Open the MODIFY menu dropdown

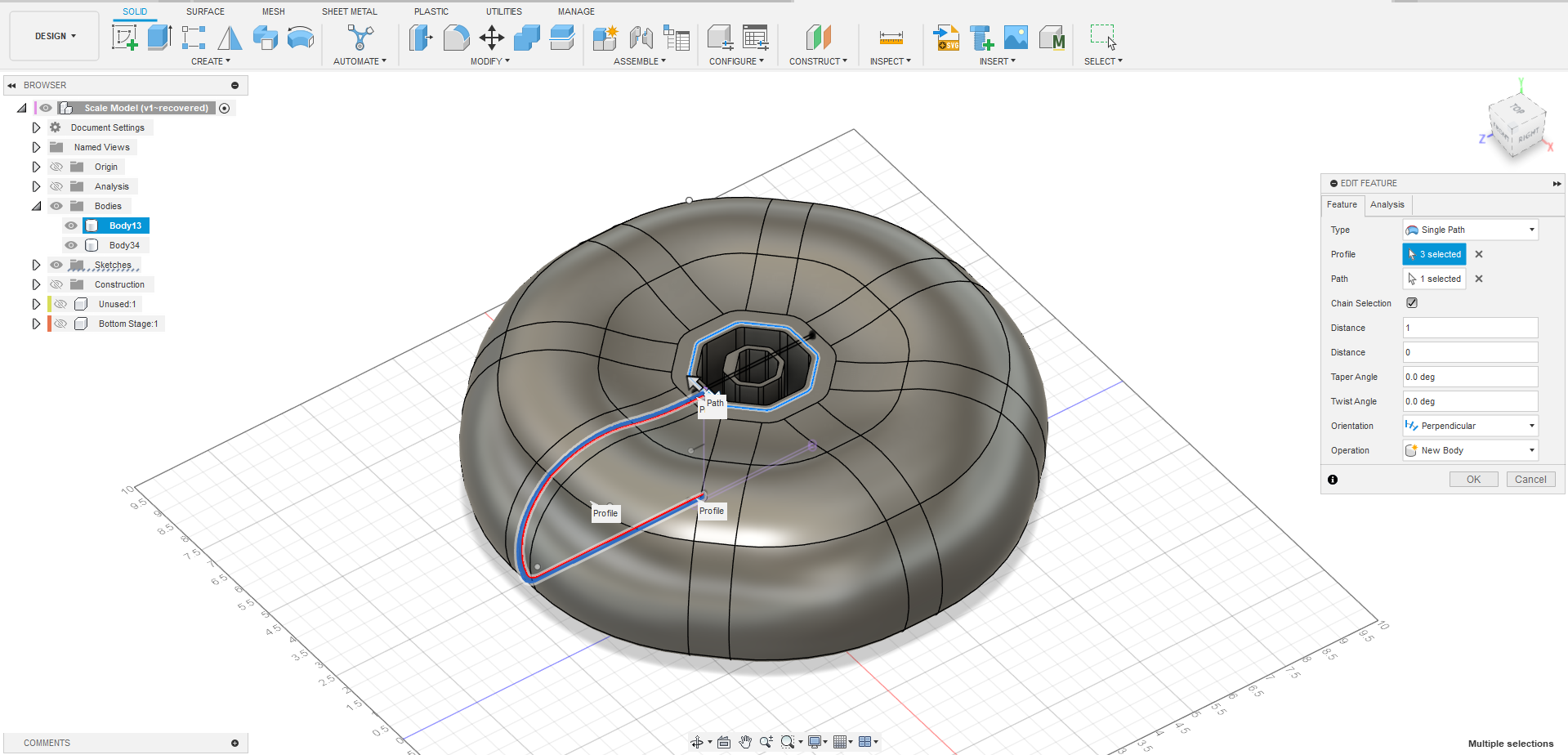(490, 61)
